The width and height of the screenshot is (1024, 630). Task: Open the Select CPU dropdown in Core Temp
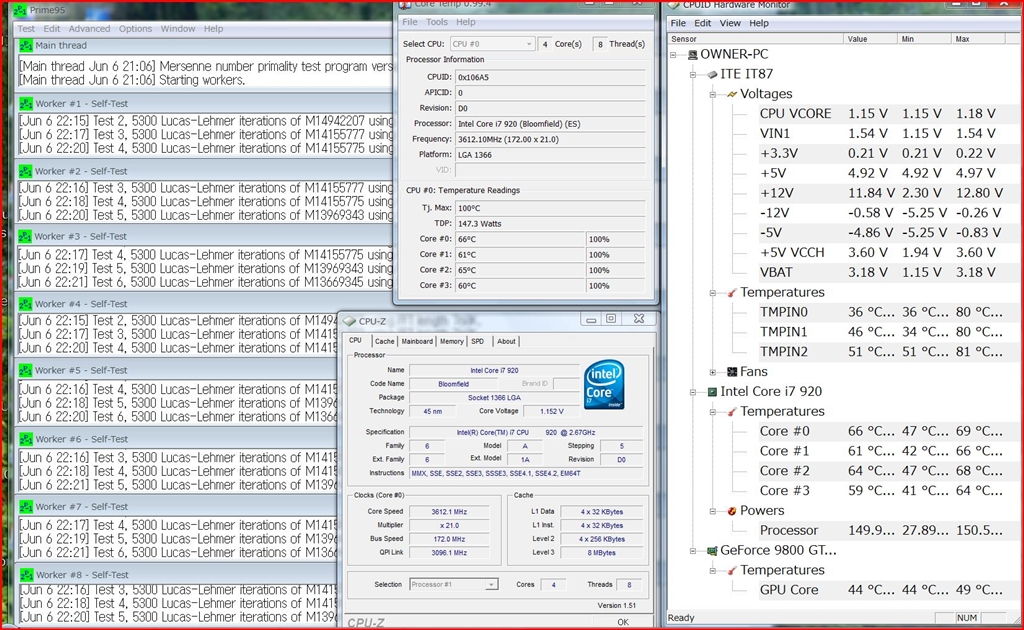coord(492,44)
